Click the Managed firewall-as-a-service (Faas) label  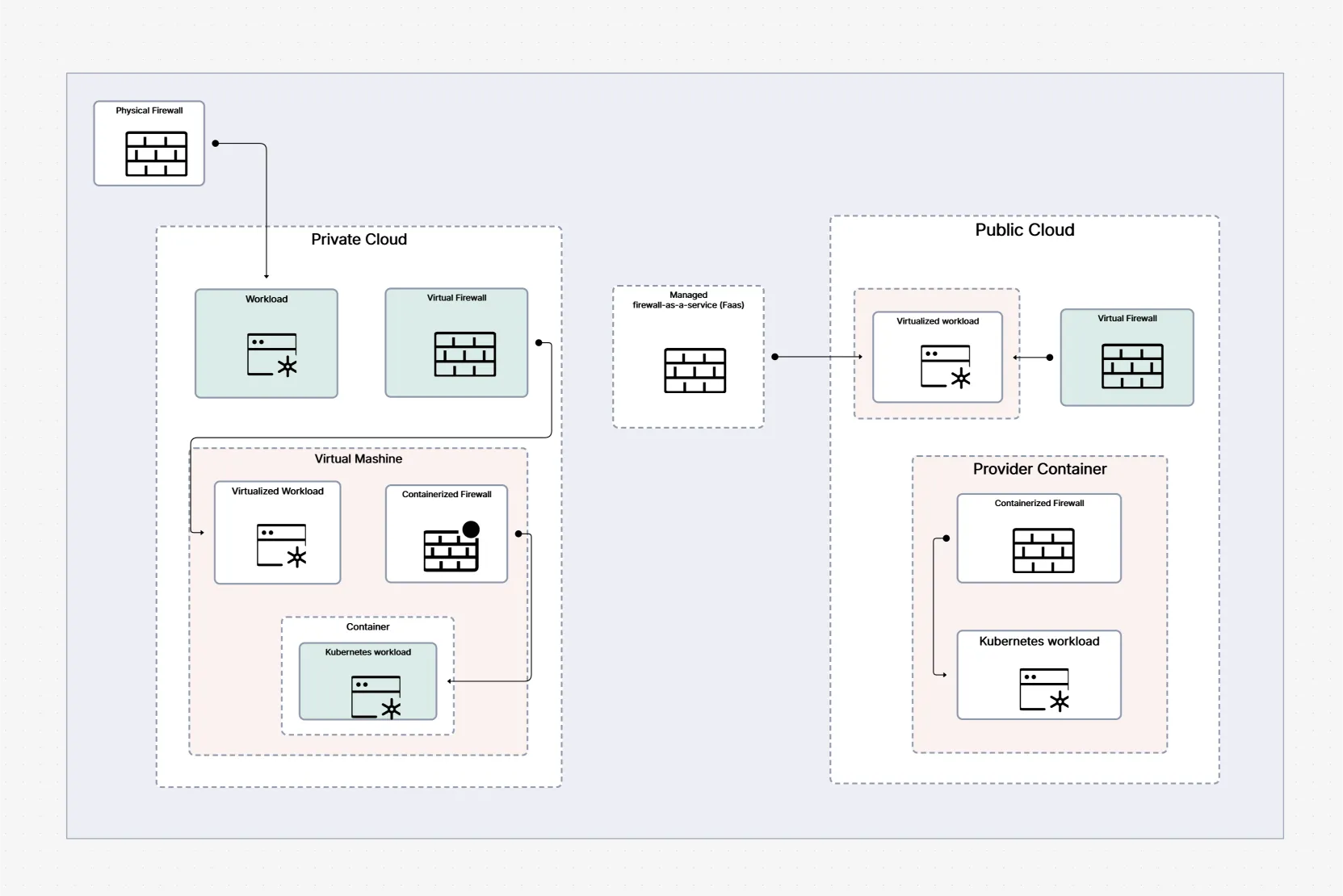688,300
